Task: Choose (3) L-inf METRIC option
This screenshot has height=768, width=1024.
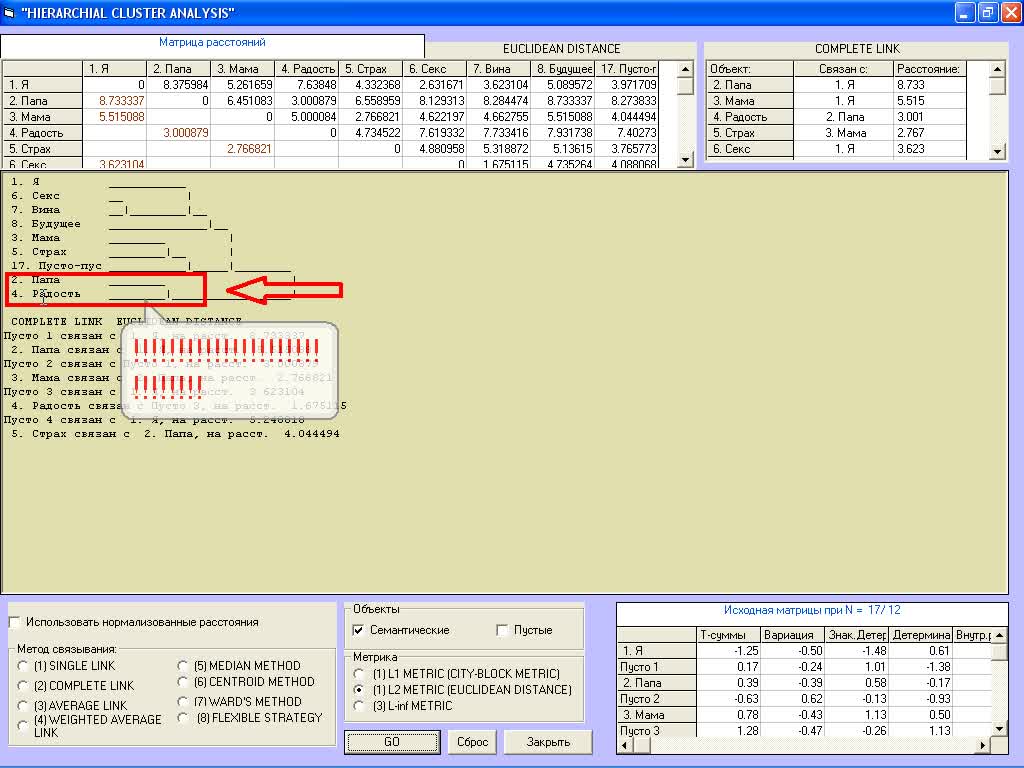Action: (x=358, y=706)
